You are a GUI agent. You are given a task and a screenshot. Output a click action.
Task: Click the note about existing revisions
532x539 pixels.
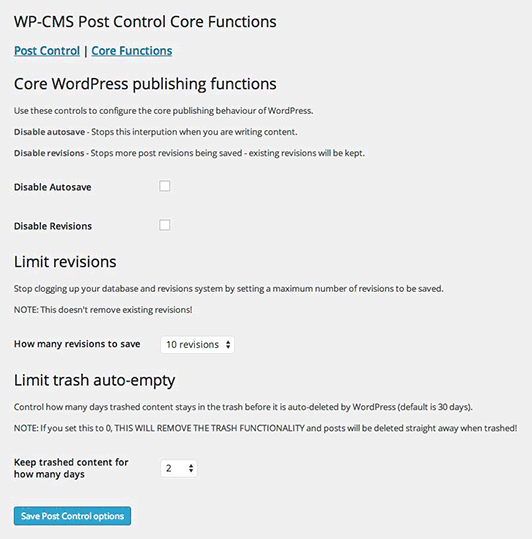(x=103, y=310)
